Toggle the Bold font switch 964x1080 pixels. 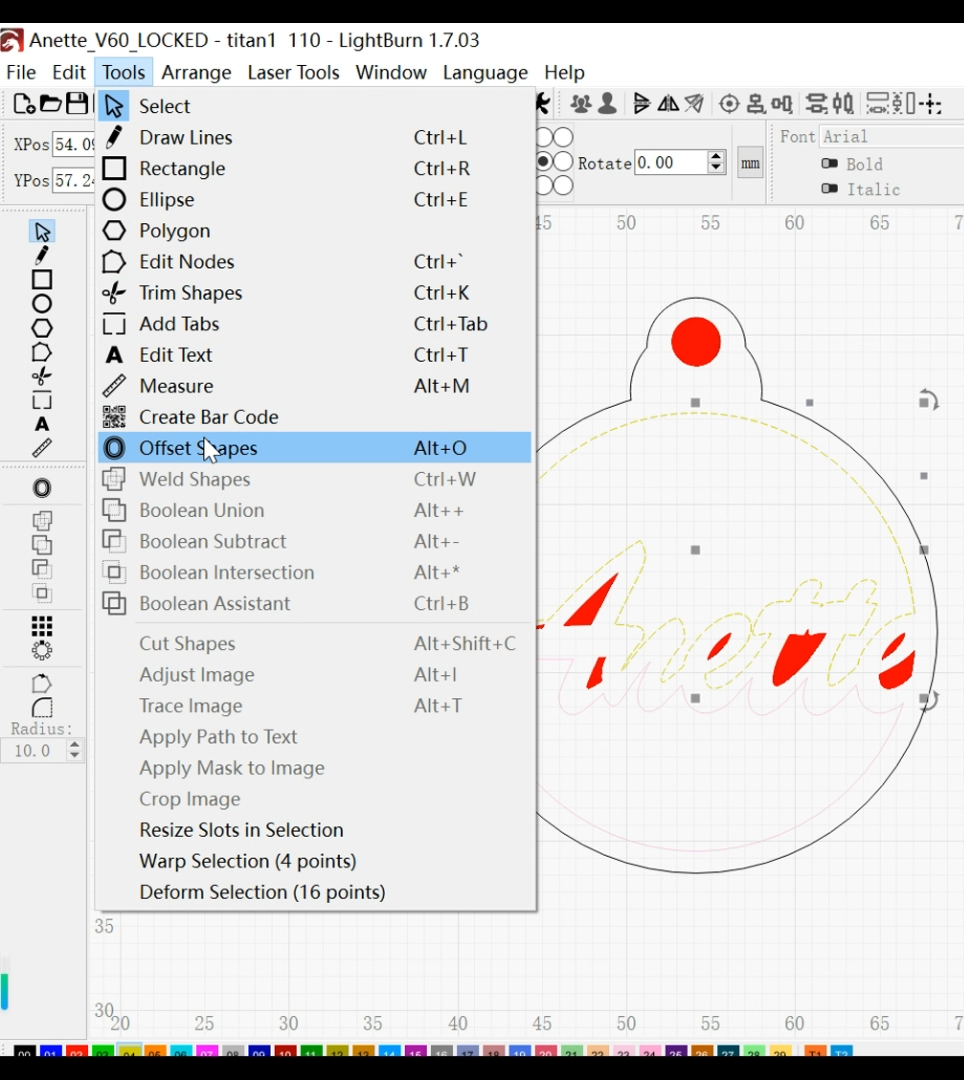point(829,164)
